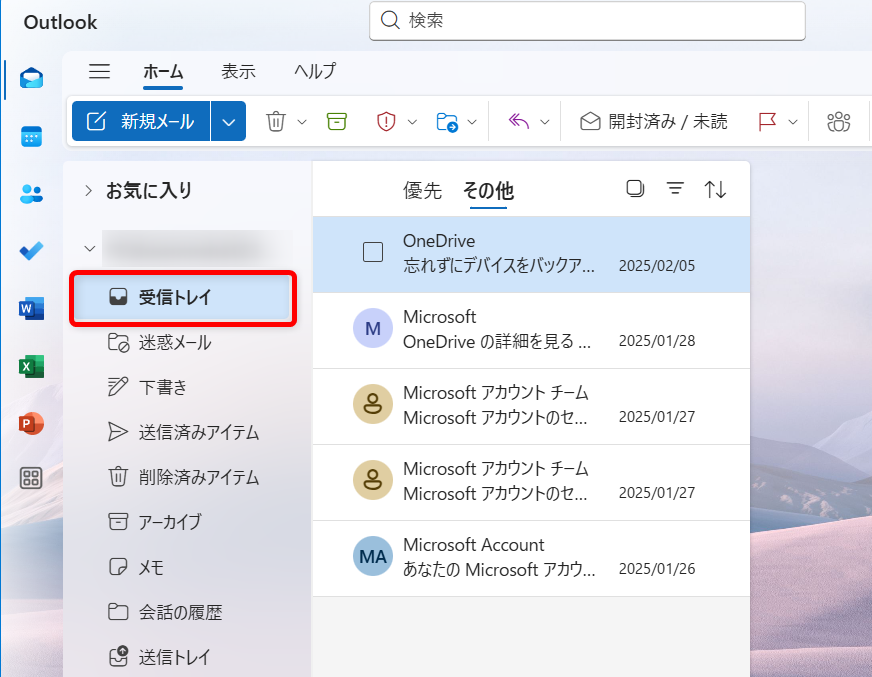
Task: Click the sort arrows icon
Action: coord(715,189)
